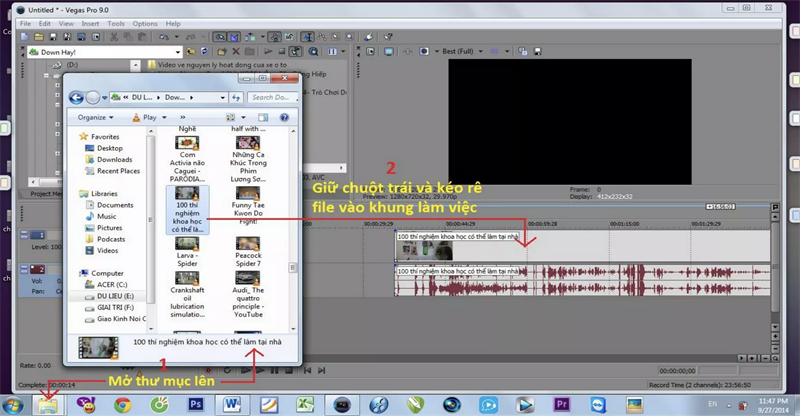Click the red Delete X icon in Explorer

point(236,52)
